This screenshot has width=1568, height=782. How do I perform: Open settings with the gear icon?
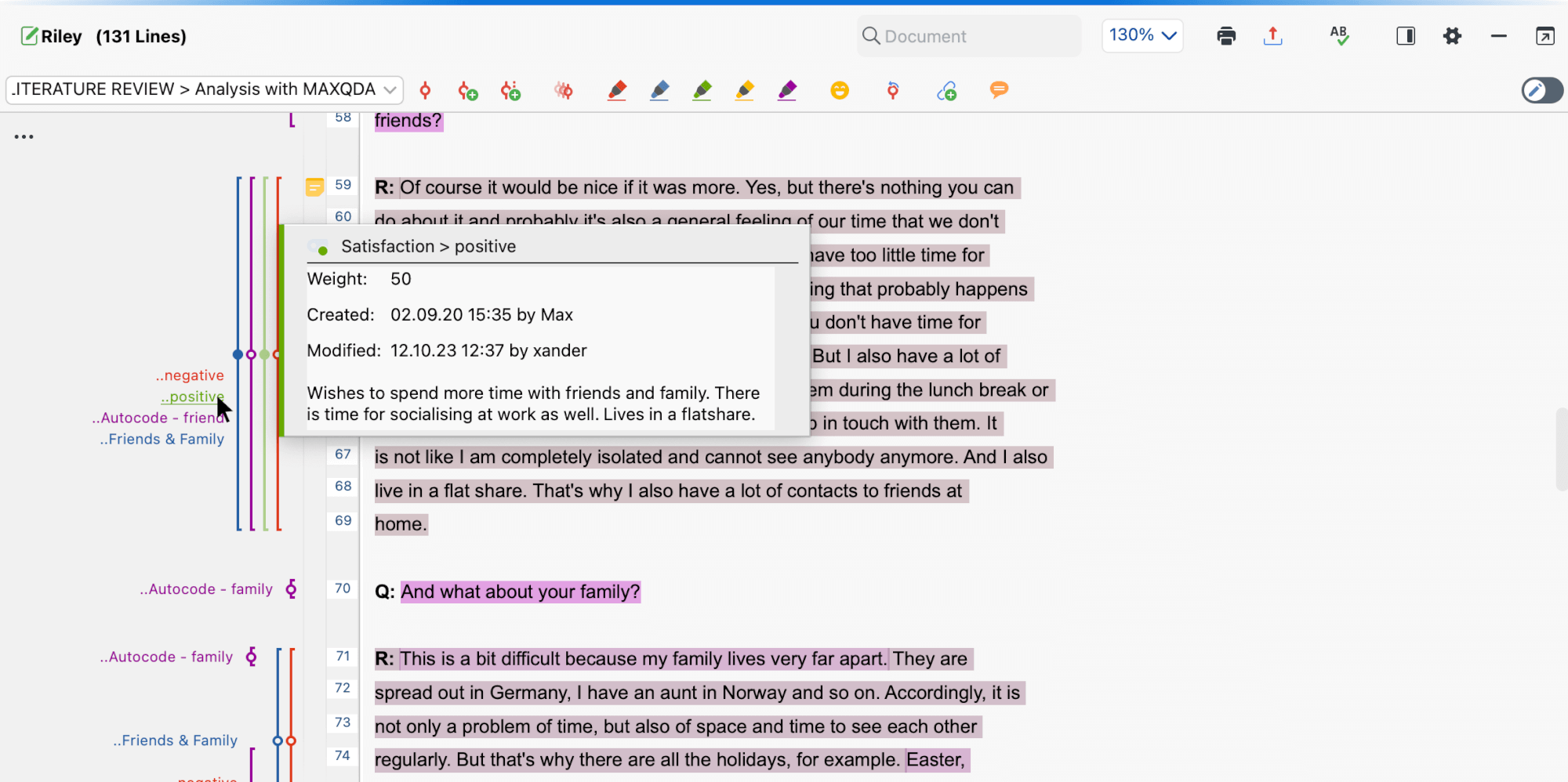click(x=1452, y=36)
